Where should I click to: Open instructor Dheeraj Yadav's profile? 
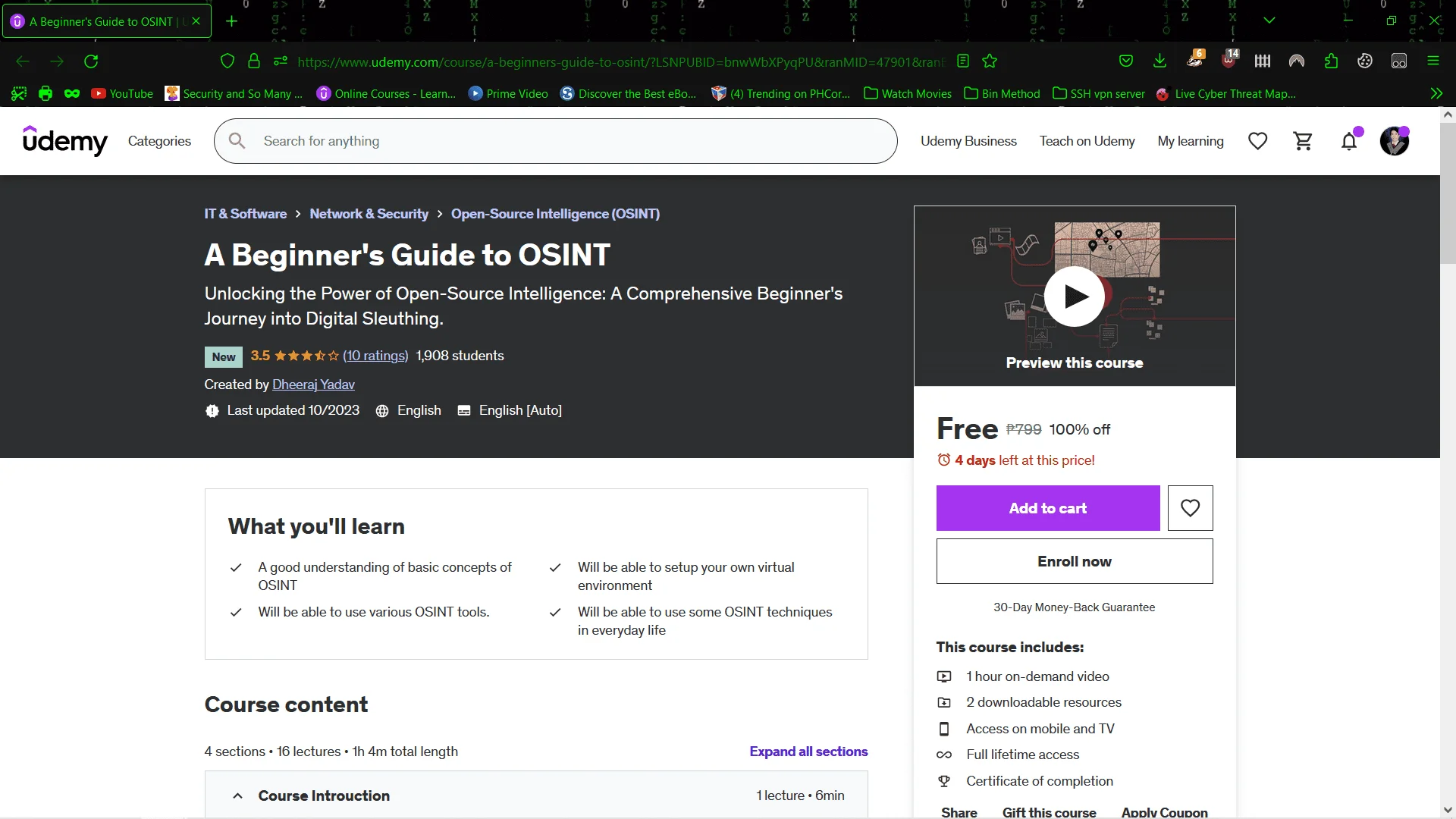tap(313, 384)
